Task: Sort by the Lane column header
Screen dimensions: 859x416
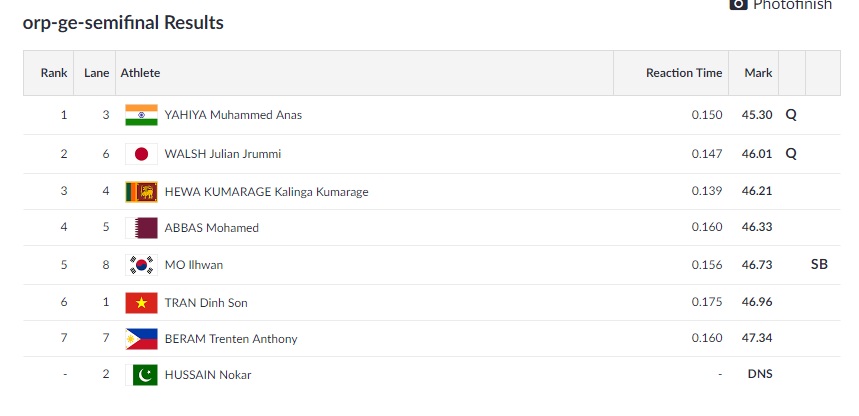Action: click(96, 73)
